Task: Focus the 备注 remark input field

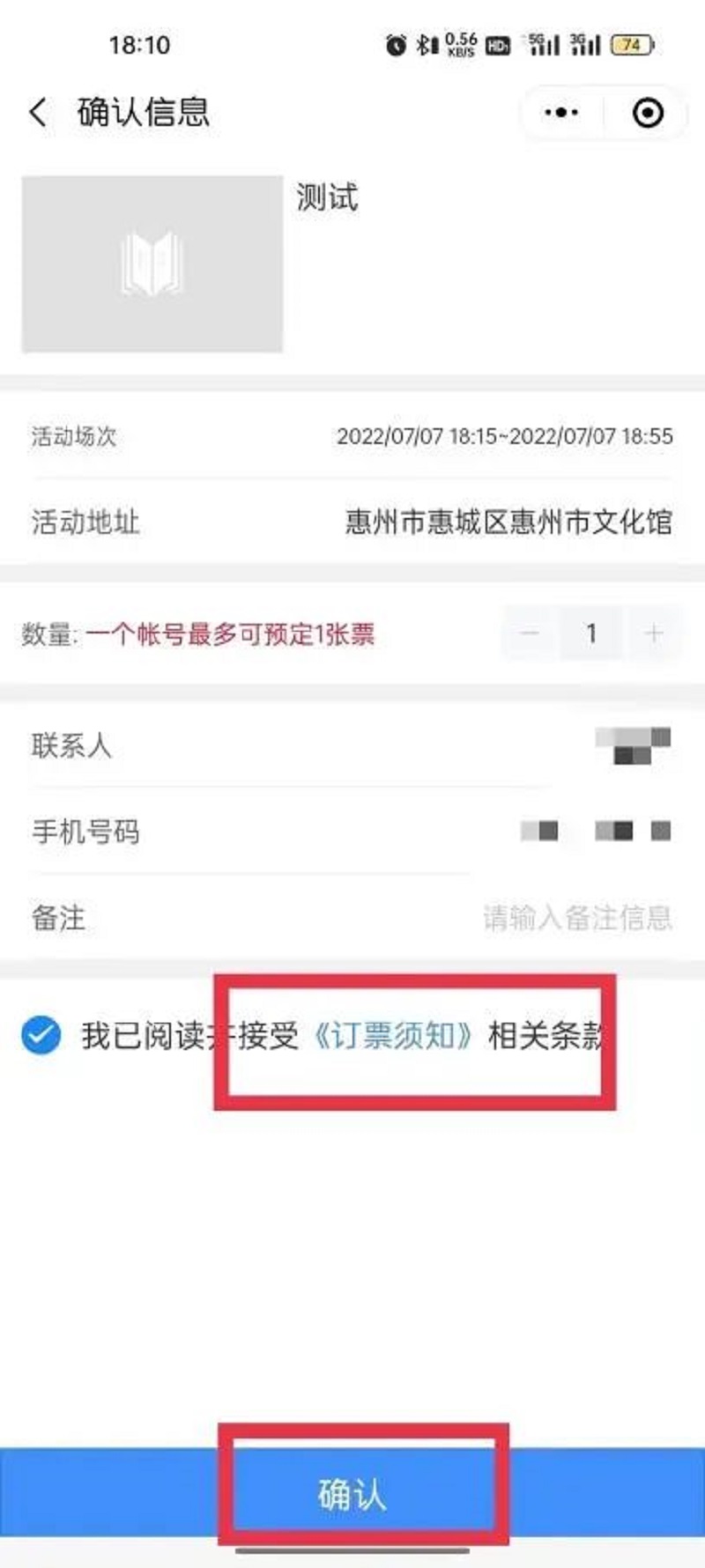Action: [x=352, y=918]
